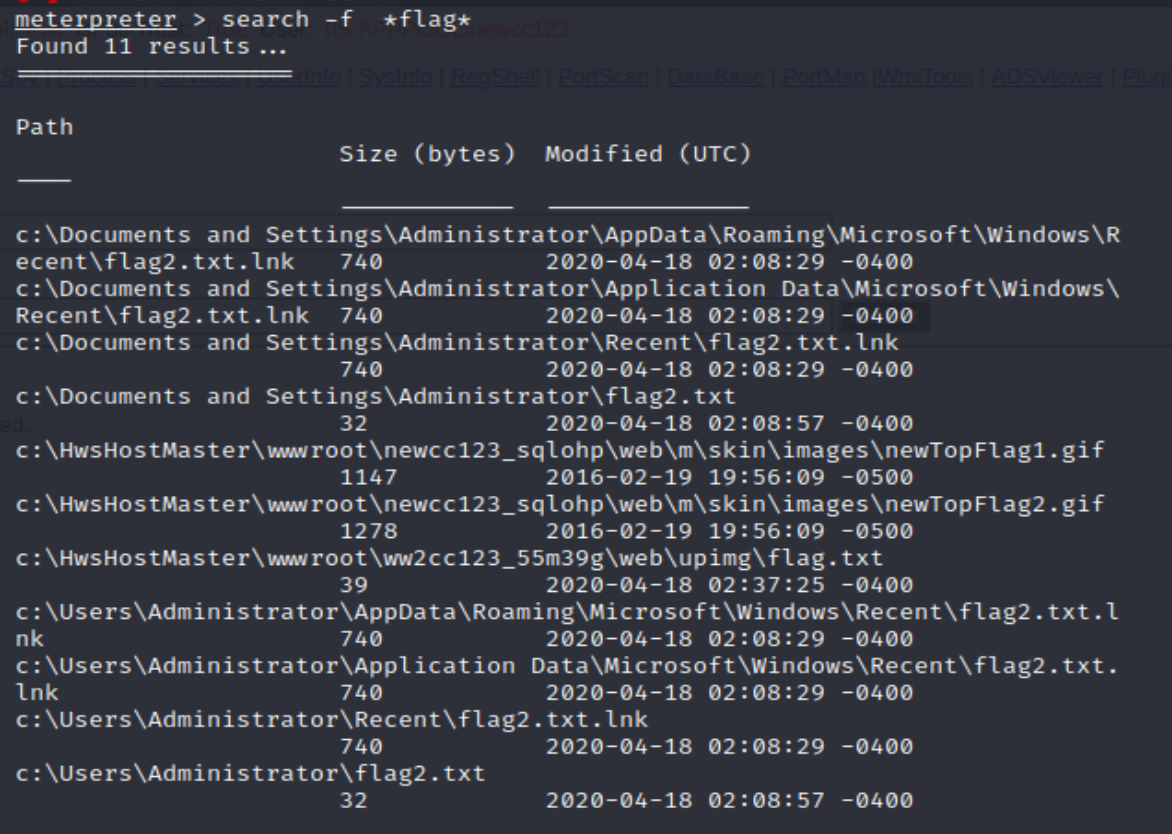Open the faint PortScan link

(x=602, y=77)
